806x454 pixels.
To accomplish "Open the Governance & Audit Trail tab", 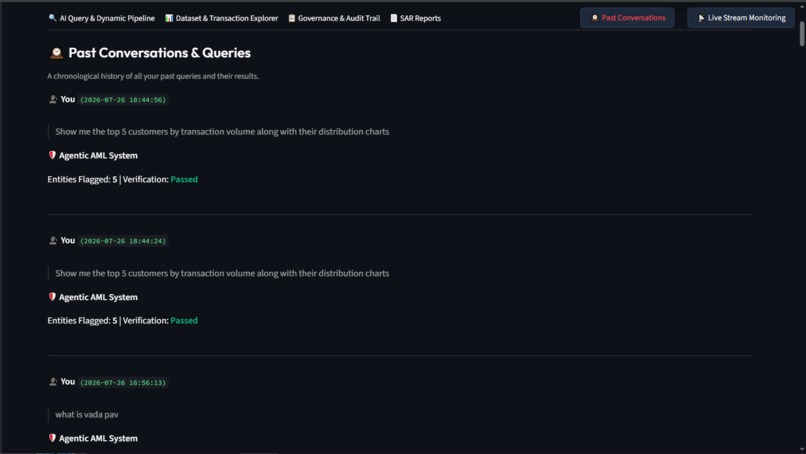I will pyautogui.click(x=334, y=18).
